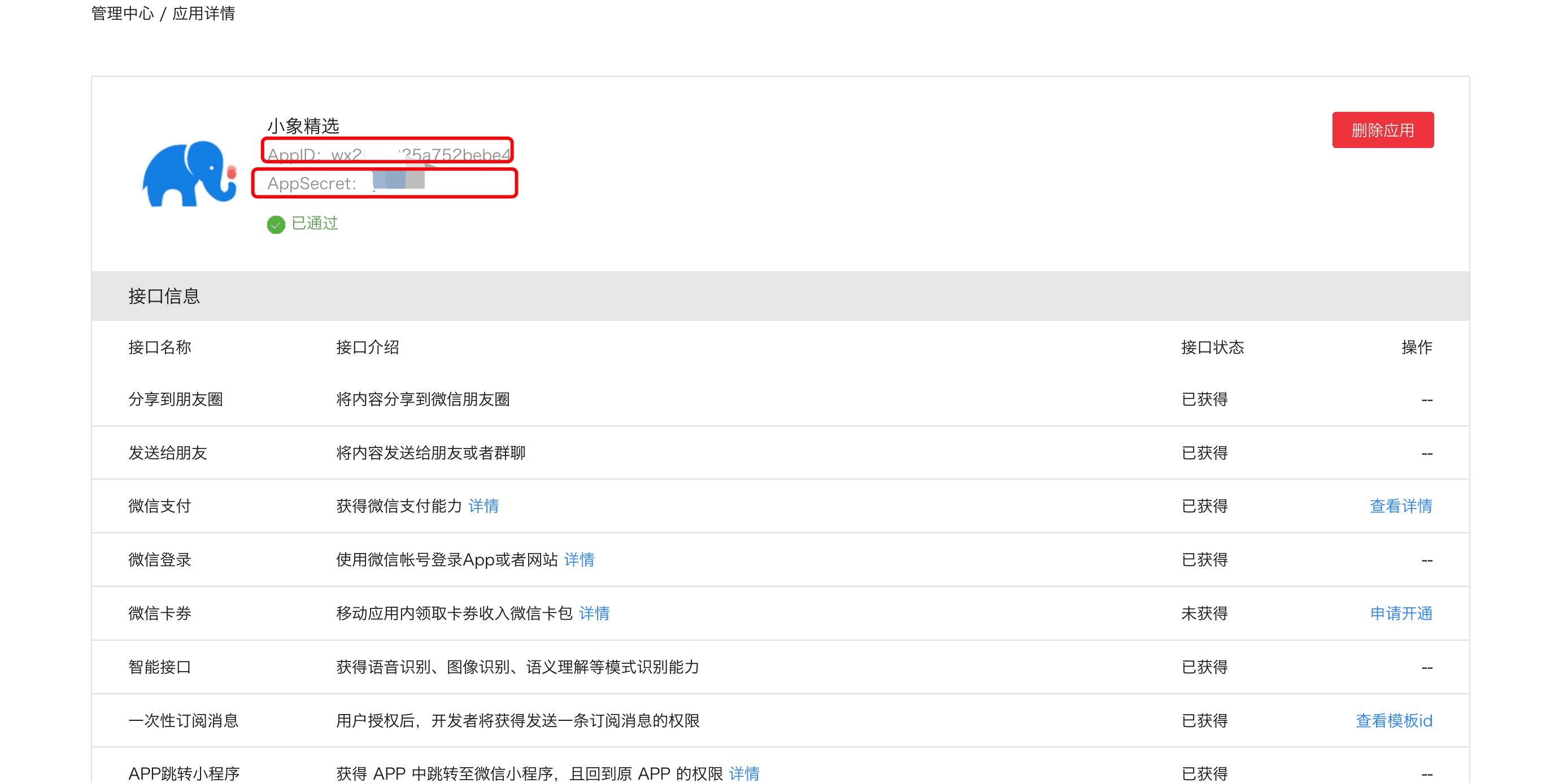
Task: Click description 将内容分享到微信朋友圈
Action: click(x=423, y=399)
